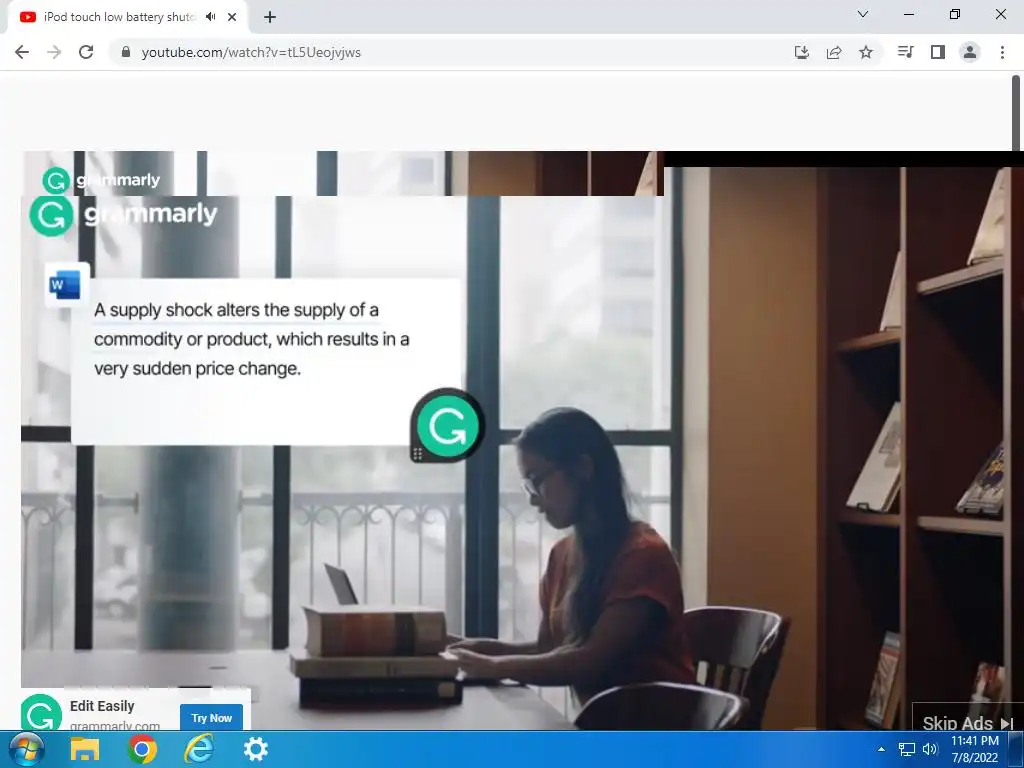Open Chrome's three-dot menu
The height and width of the screenshot is (768, 1024).
coord(1002,52)
